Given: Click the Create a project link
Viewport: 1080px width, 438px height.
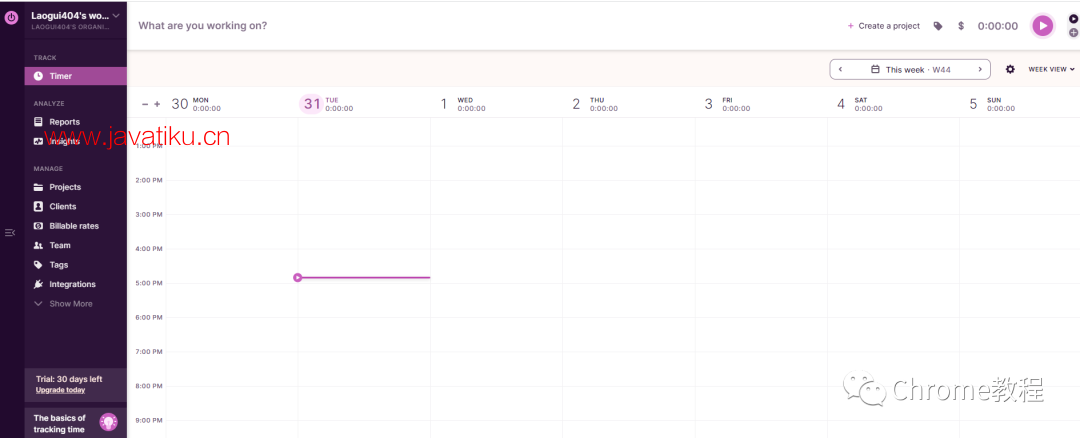Looking at the screenshot, I should (884, 26).
